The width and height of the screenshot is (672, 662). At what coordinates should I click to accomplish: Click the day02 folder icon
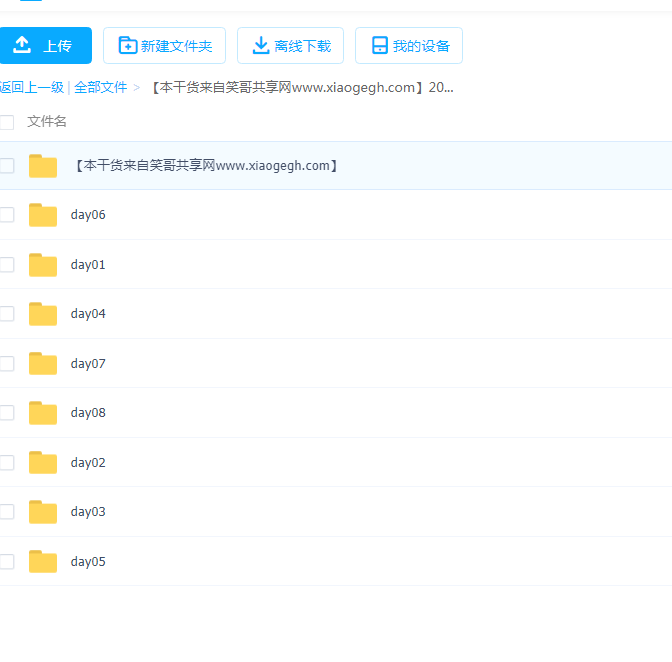[x=43, y=463]
